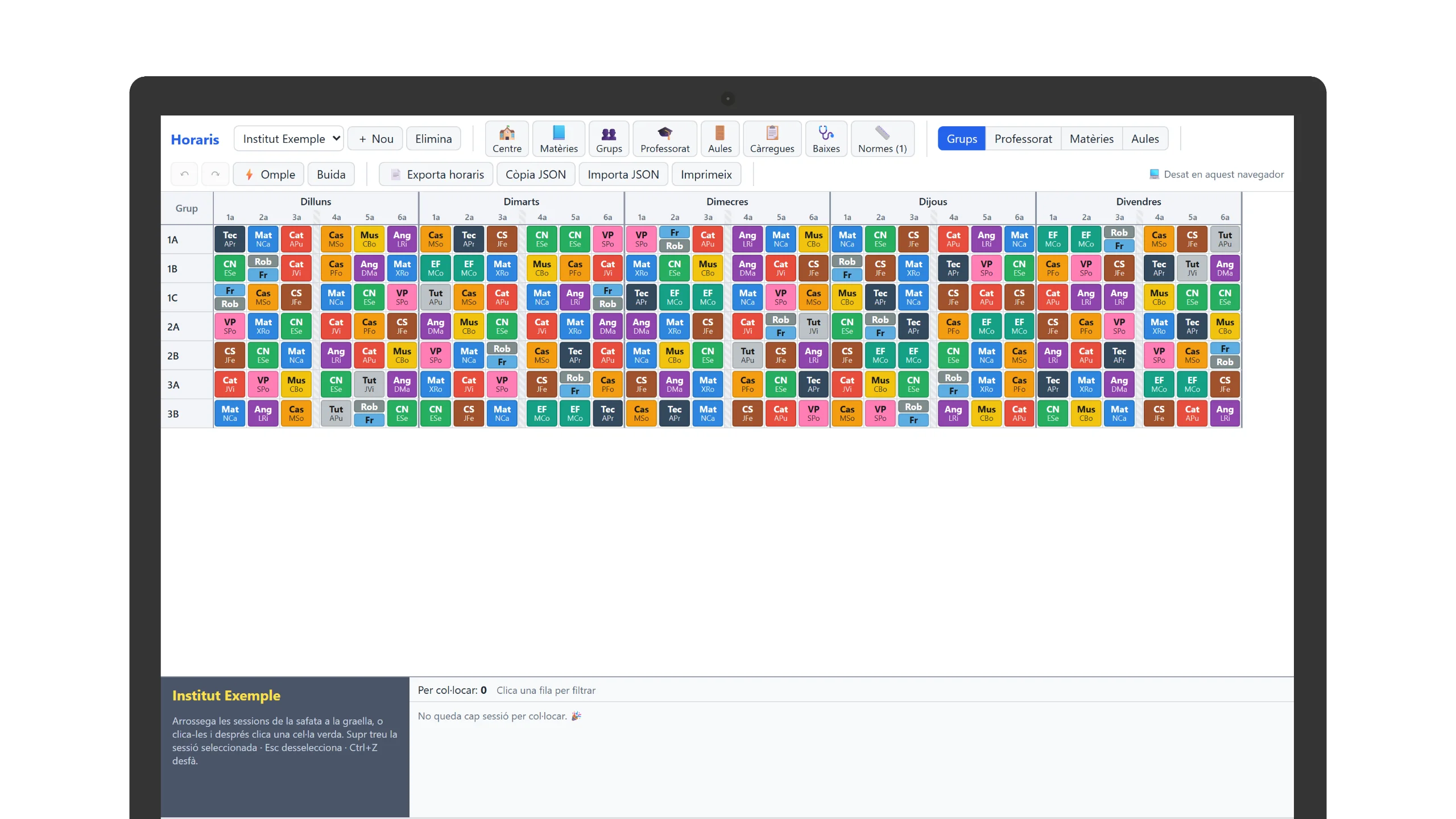This screenshot has height=819, width=1456.
Task: Select group row 1C header
Action: 187,297
